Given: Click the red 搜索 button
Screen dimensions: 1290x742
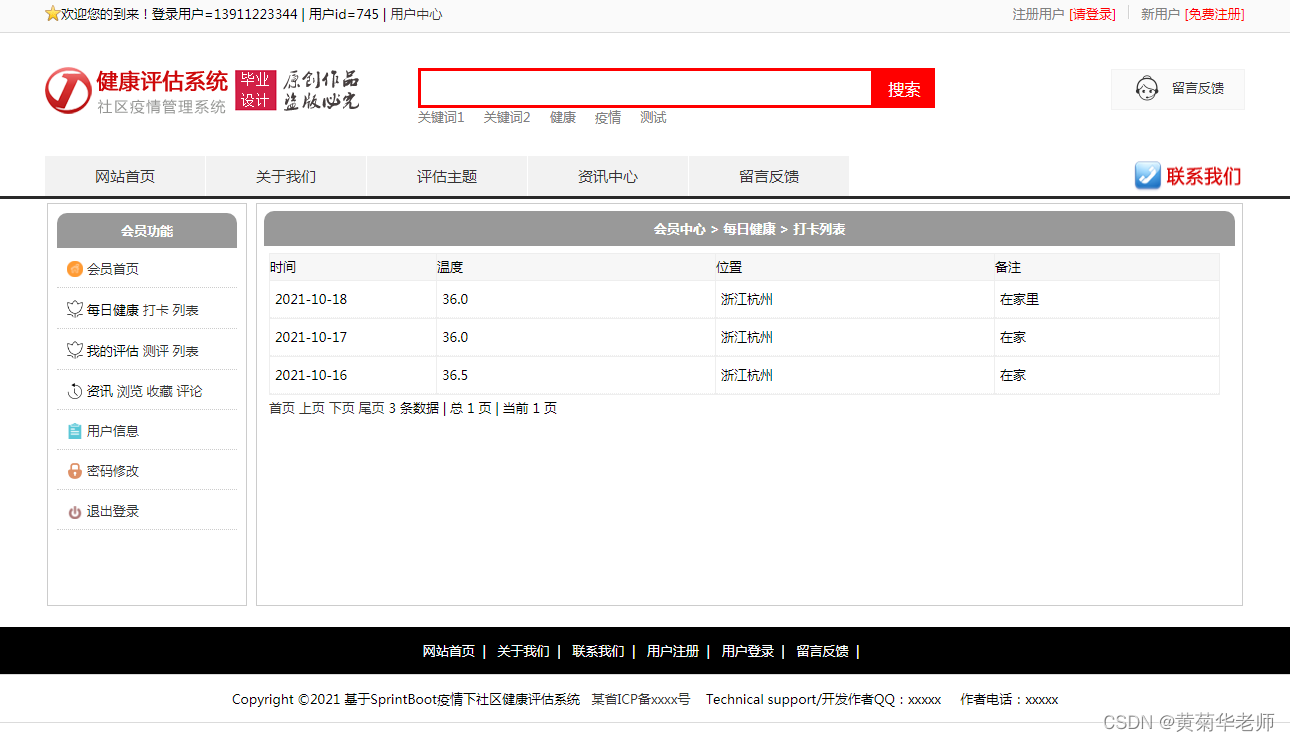Looking at the screenshot, I should point(904,88).
